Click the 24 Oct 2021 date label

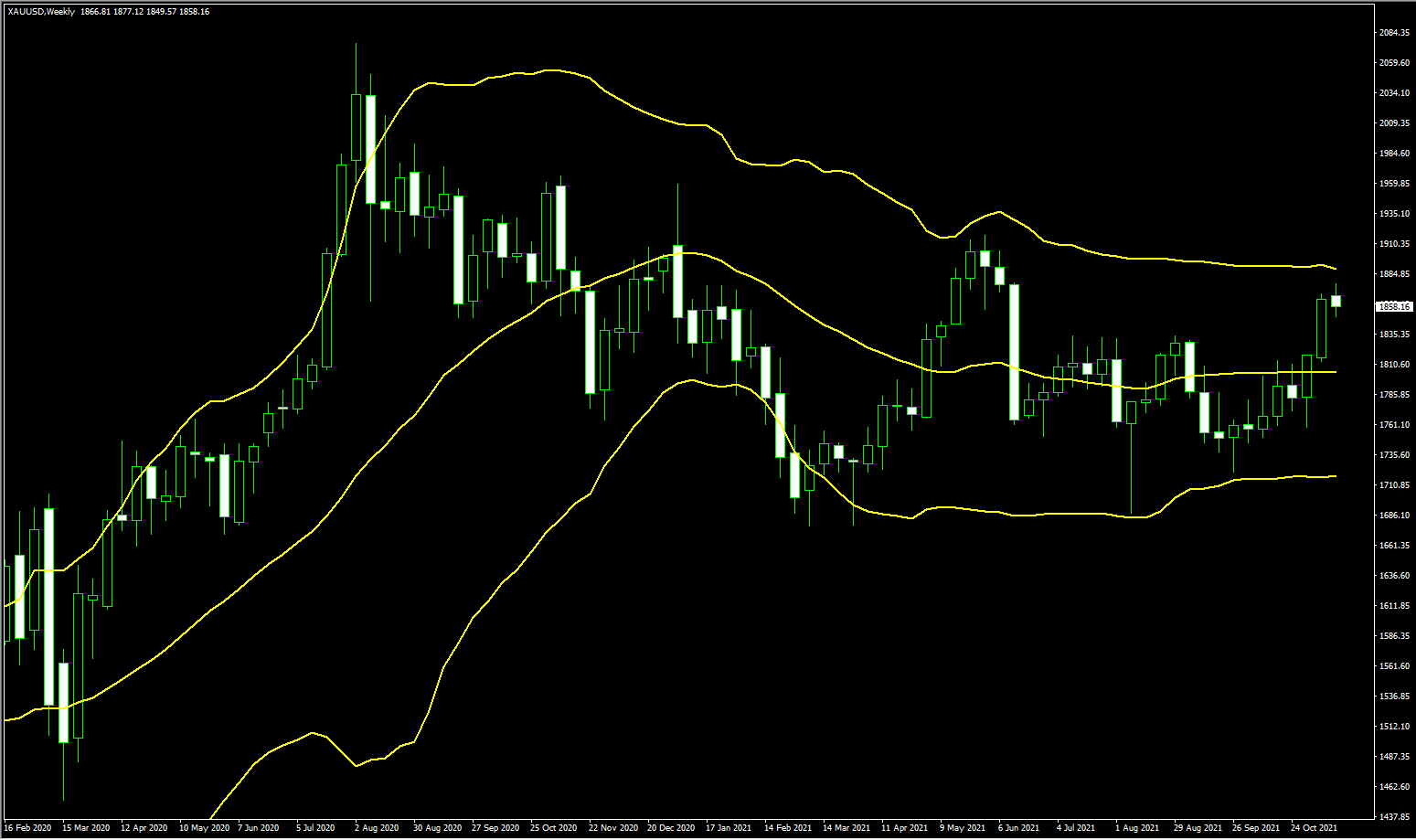pyautogui.click(x=1314, y=828)
